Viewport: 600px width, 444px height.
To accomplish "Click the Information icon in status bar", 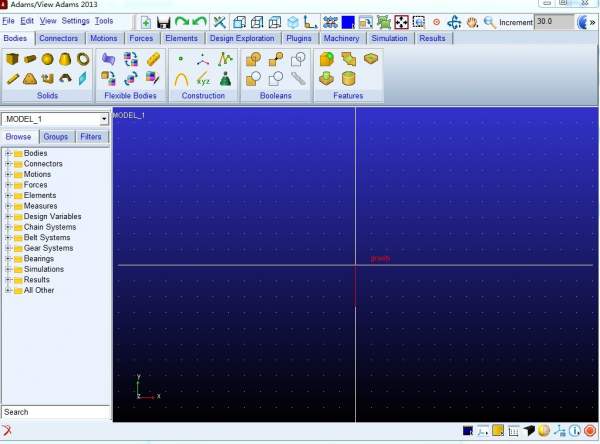I will (575, 431).
